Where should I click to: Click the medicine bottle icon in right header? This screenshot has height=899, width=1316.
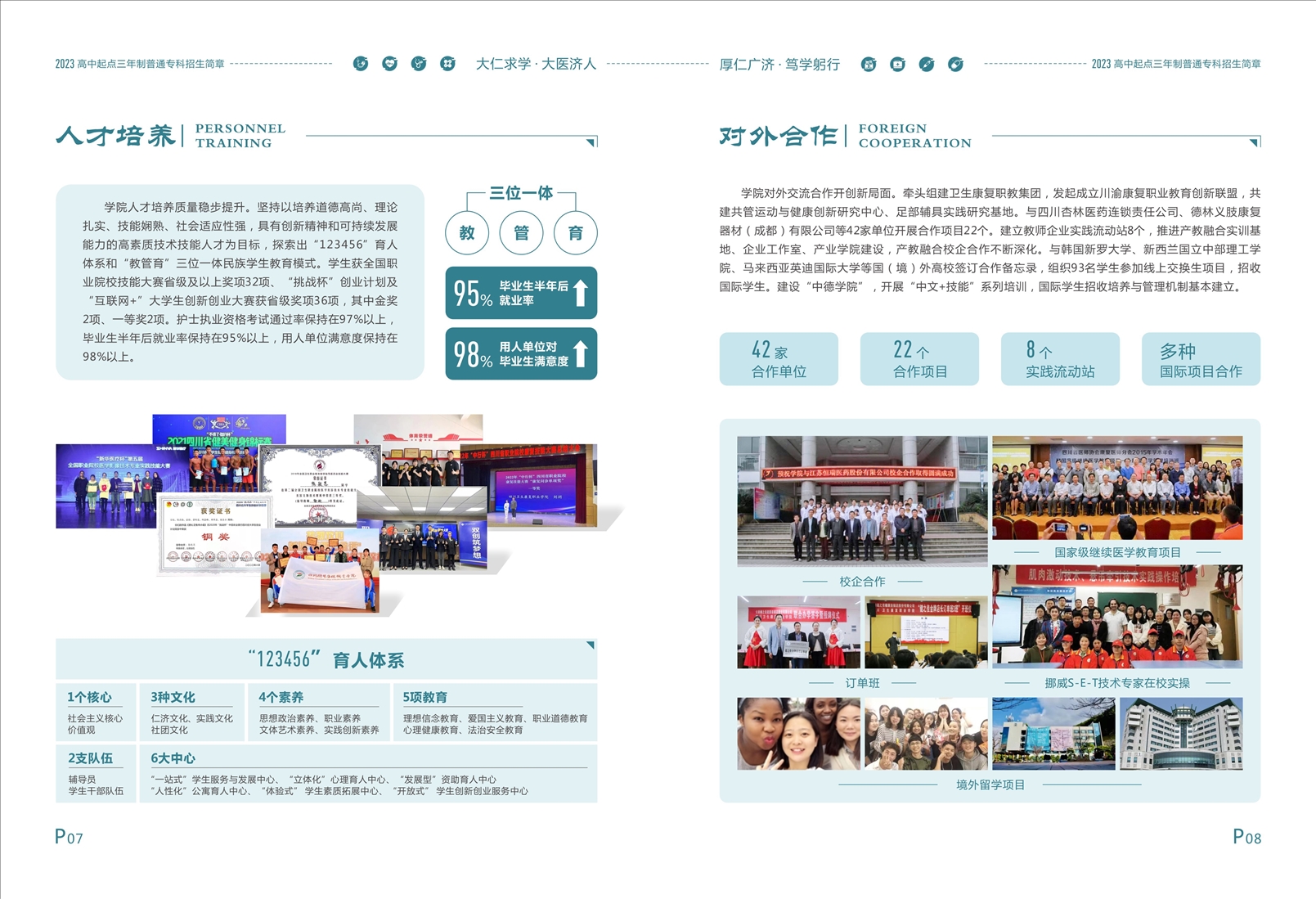coord(869,64)
